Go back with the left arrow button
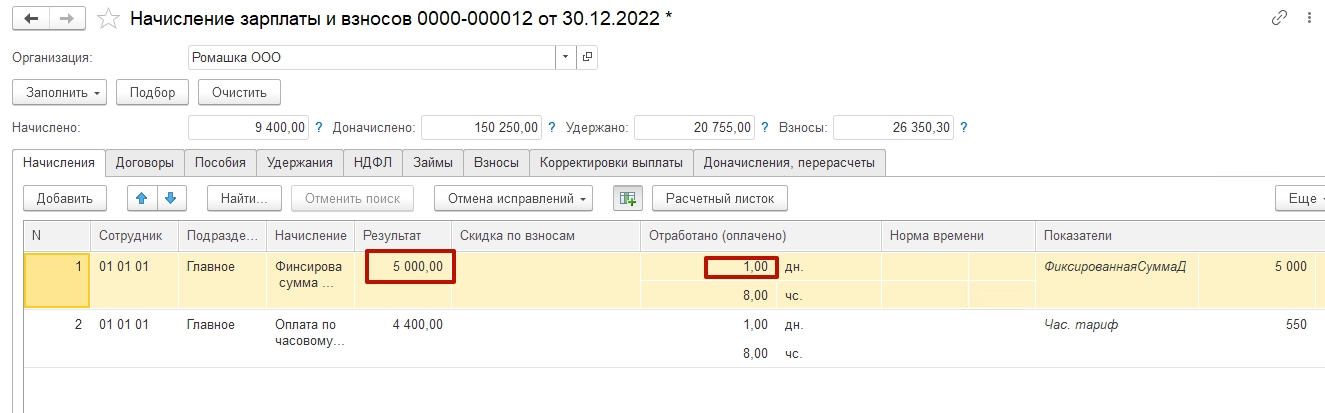This screenshot has width=1325, height=413. [x=30, y=19]
